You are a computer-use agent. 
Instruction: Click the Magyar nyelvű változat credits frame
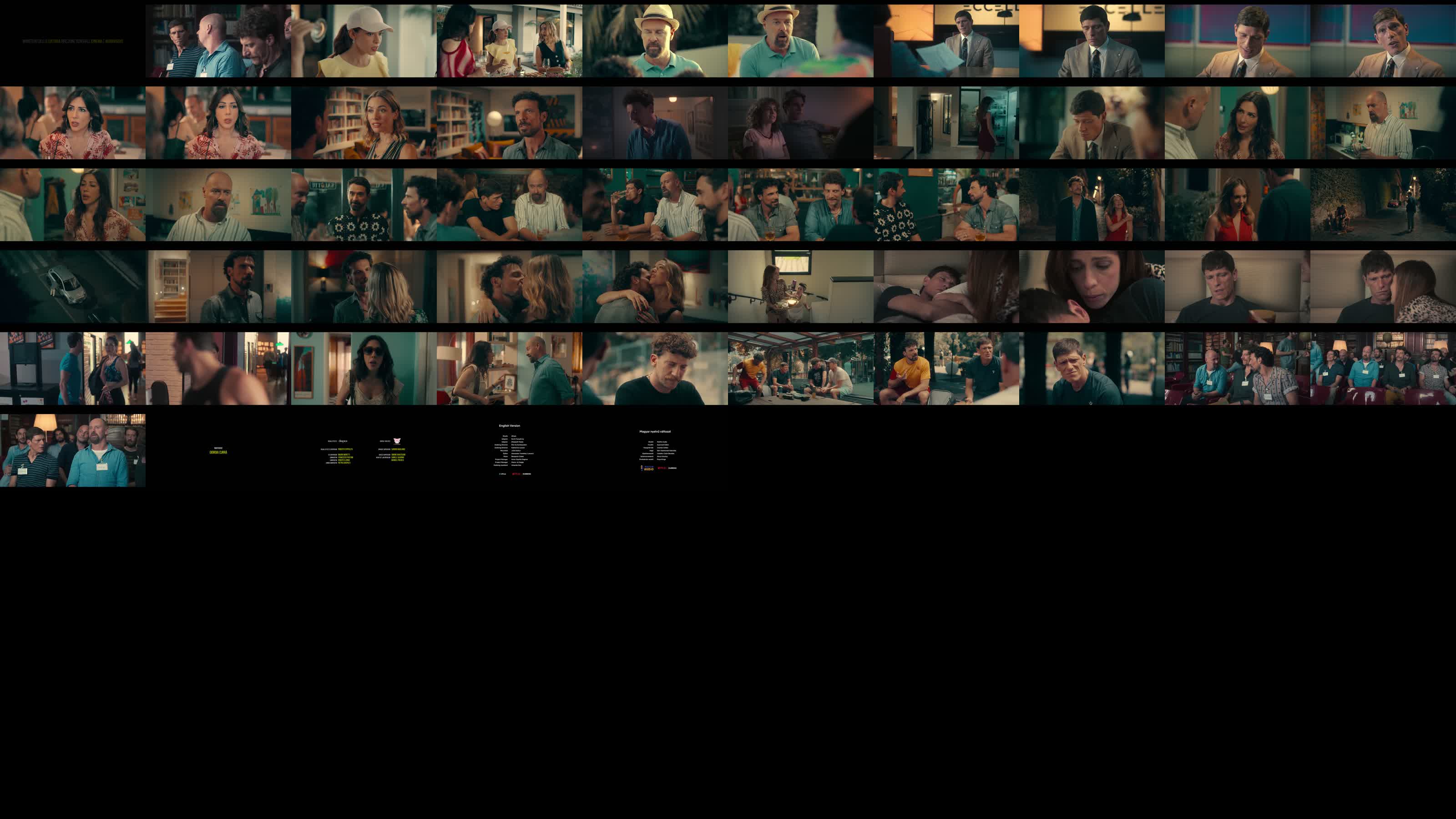tap(655, 450)
